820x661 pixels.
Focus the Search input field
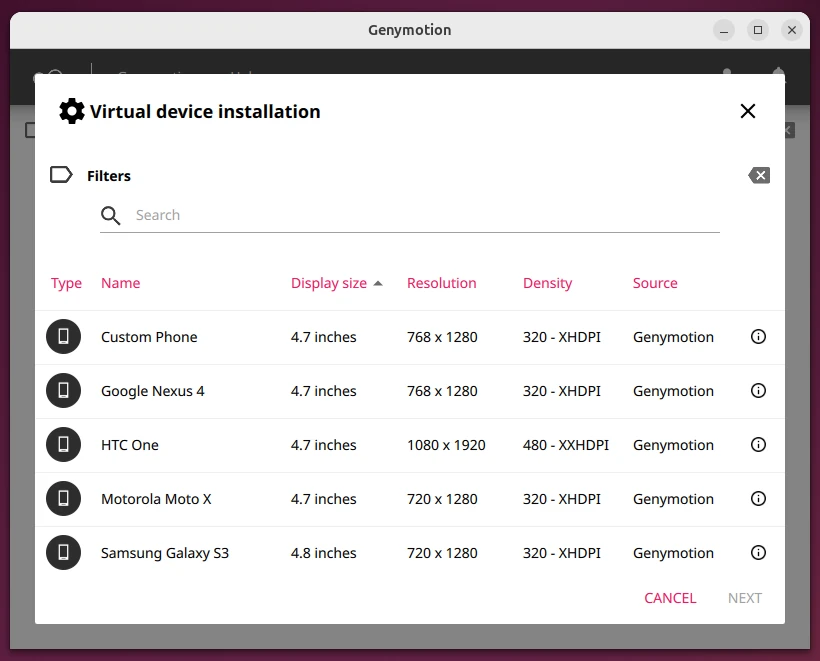click(420, 215)
